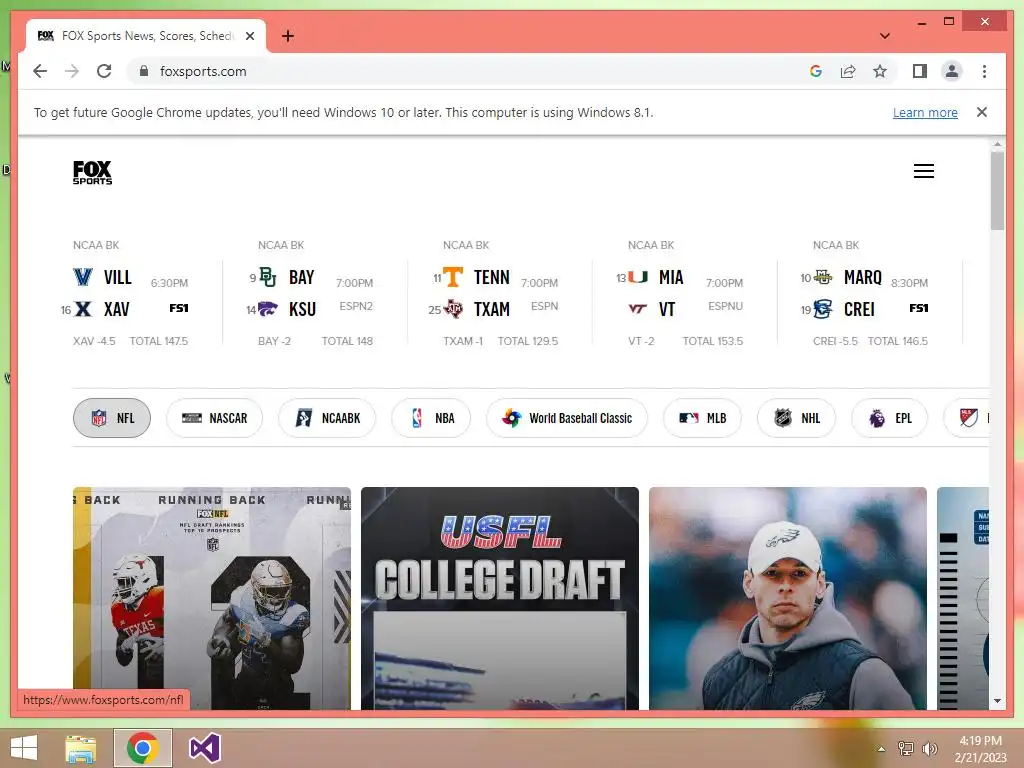Viewport: 1024px width, 768px height.
Task: Open the Eagles coach photo card
Action: point(788,598)
